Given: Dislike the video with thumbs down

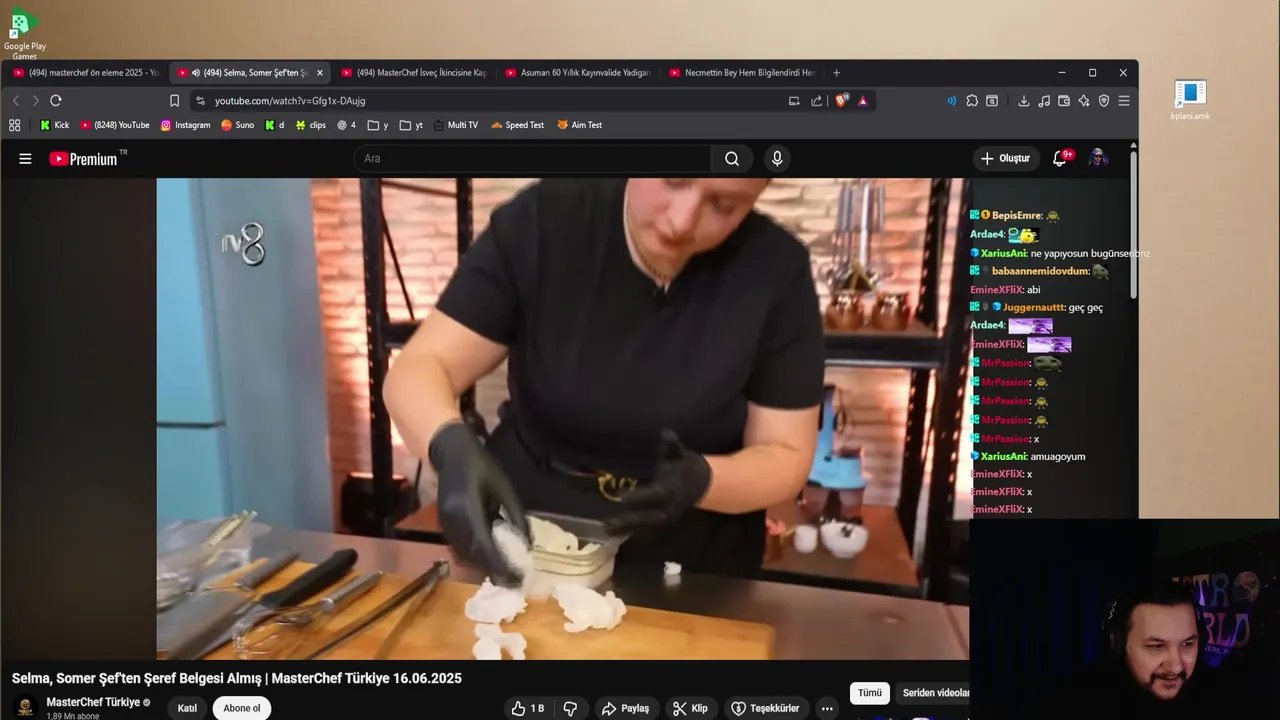Looking at the screenshot, I should [x=570, y=708].
